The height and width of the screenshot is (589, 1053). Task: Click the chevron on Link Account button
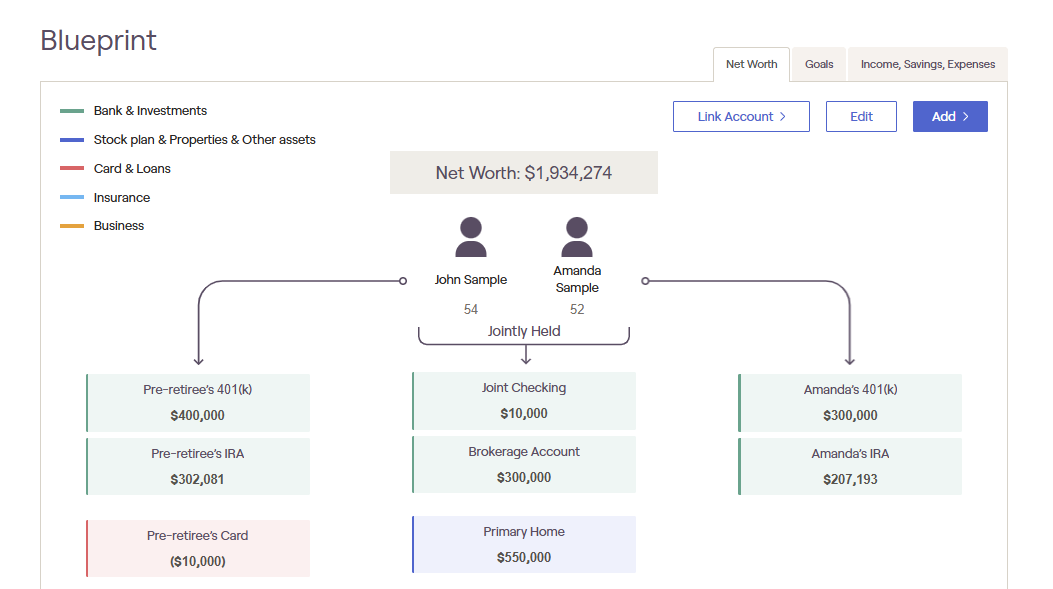782,116
